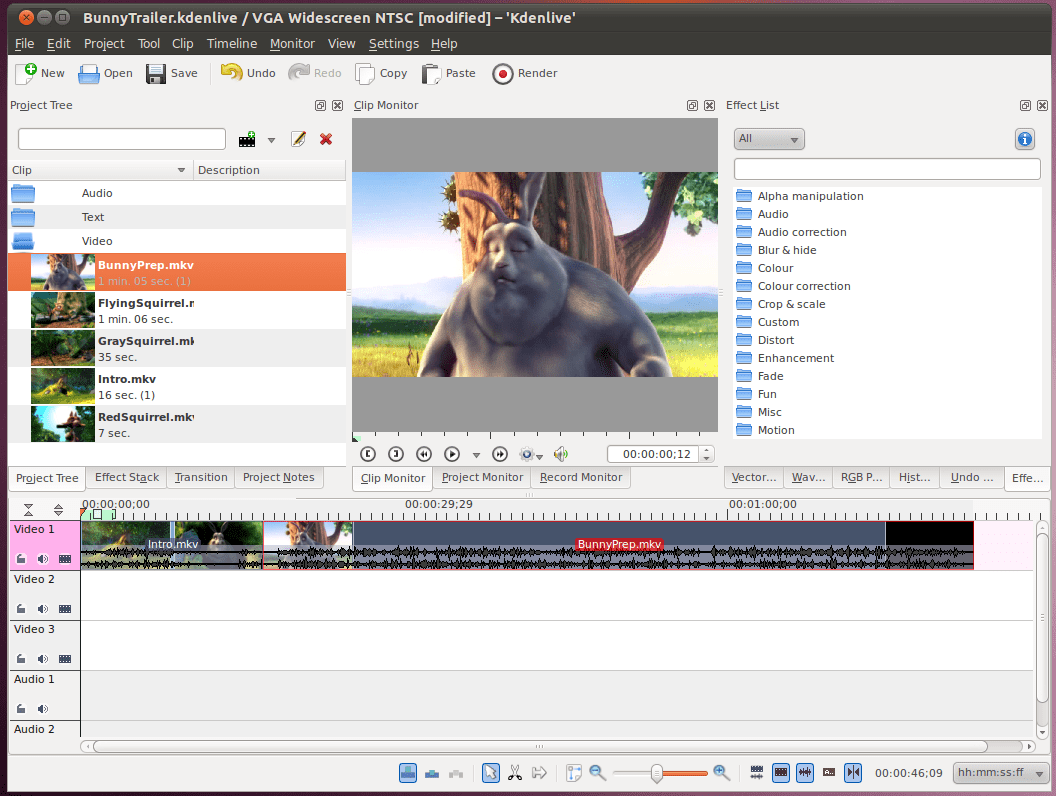Viewport: 1056px width, 796px height.
Task: Open the effect type All combo box
Action: click(768, 139)
